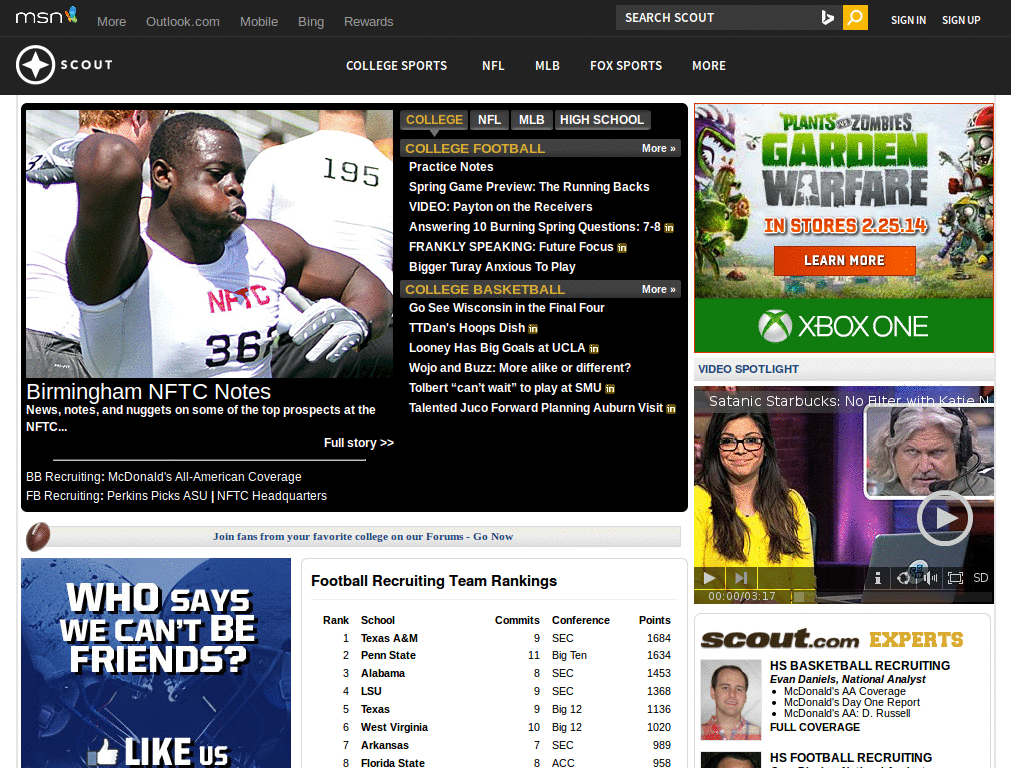Click the Scout compass logo

[35, 65]
